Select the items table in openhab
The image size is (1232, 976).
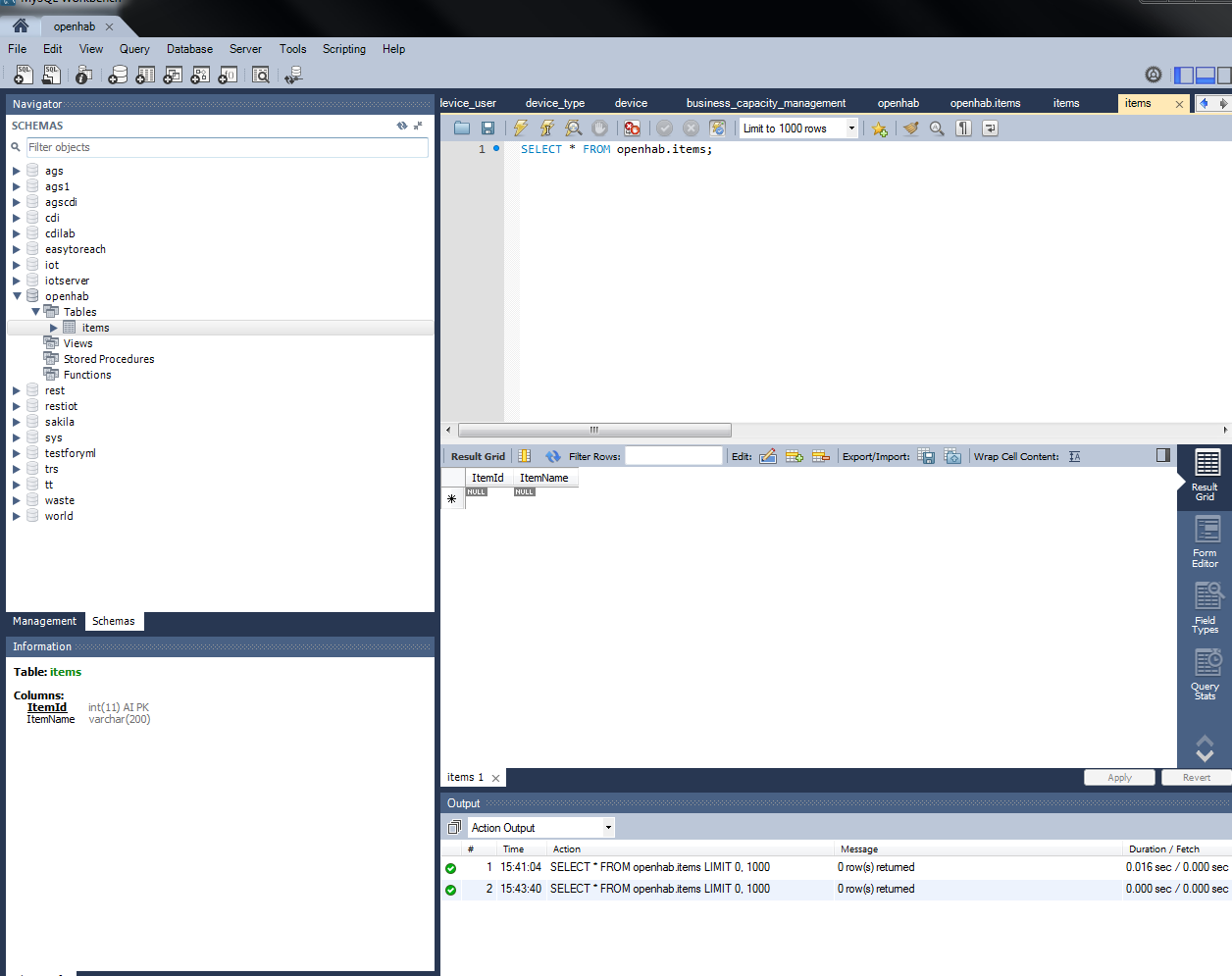tap(95, 328)
